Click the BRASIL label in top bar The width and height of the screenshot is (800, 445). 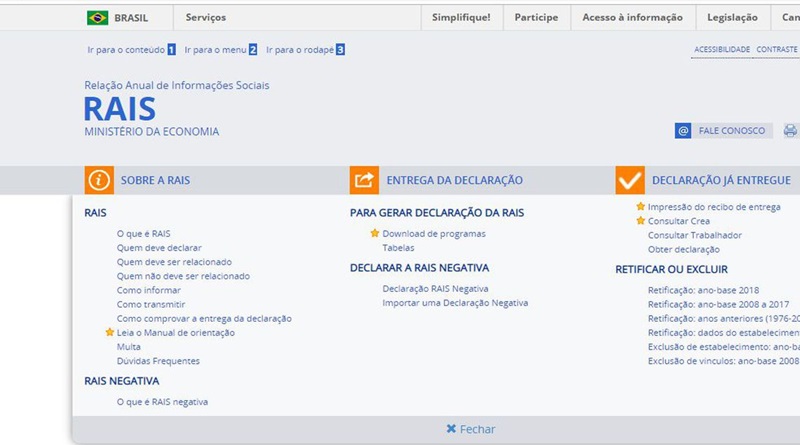tap(131, 18)
